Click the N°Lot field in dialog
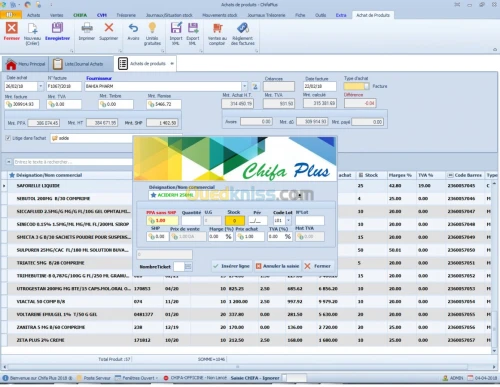The width and height of the screenshot is (500, 387). pyautogui.click(x=310, y=220)
